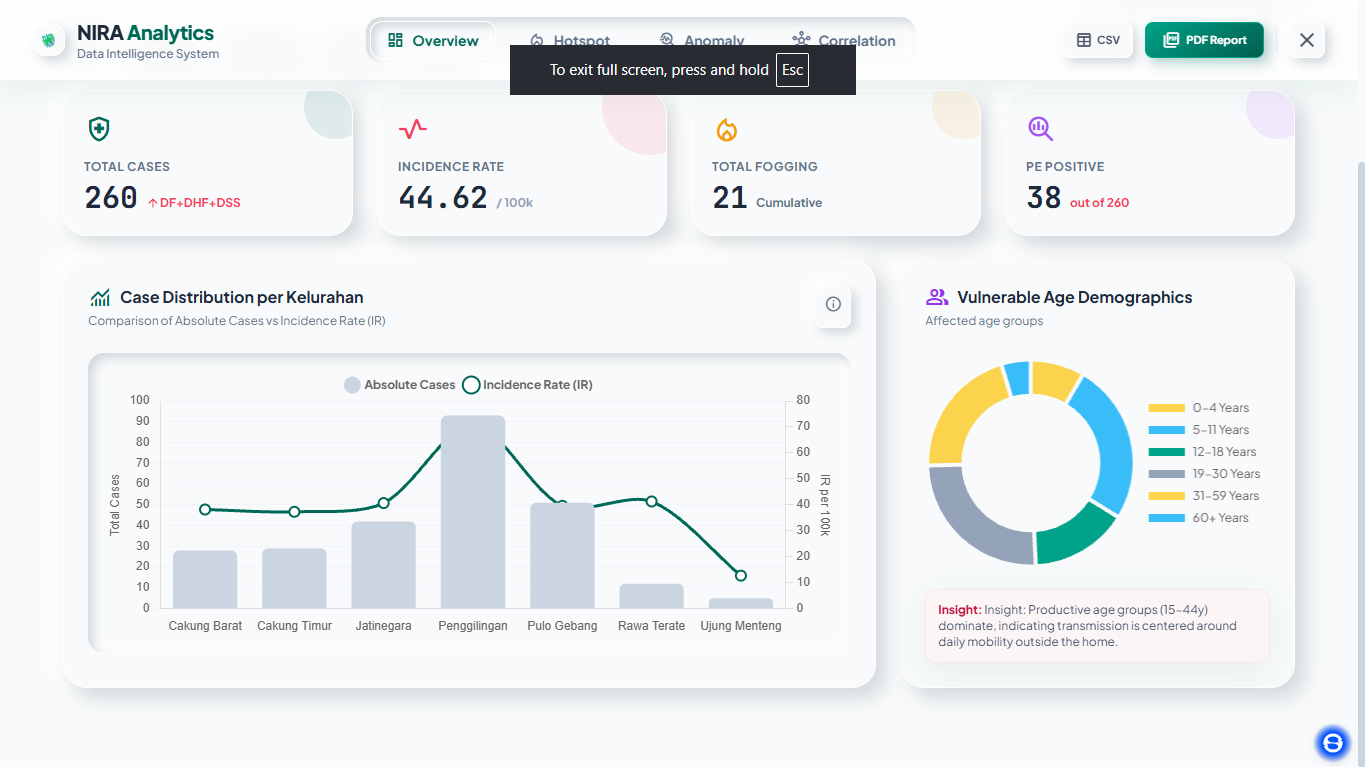Select the 12-18 Years green swatch
This screenshot has height=767, width=1365.
click(1167, 452)
